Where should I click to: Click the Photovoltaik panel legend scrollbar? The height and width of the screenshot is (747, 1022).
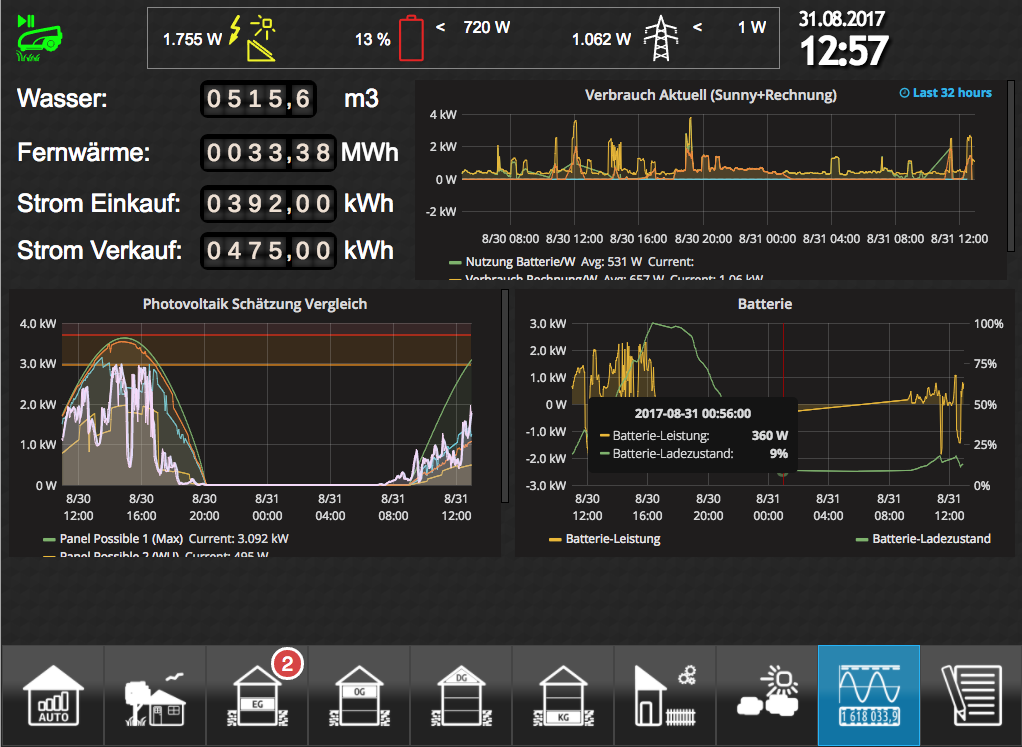[x=504, y=396]
